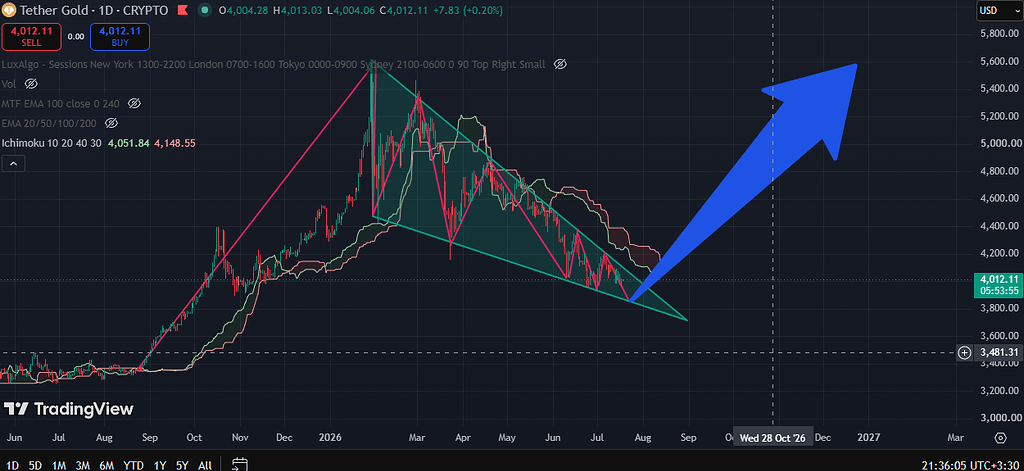1024x471 pixels.
Task: Toggle MTF EMA 100 indicator visibility
Action: pos(135,103)
